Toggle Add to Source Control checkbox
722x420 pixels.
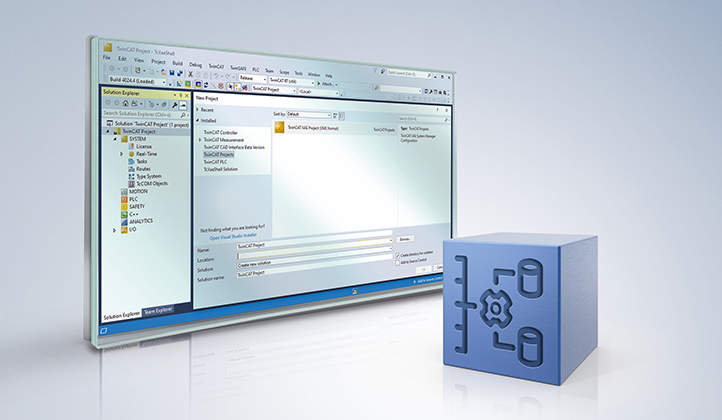coord(397,263)
